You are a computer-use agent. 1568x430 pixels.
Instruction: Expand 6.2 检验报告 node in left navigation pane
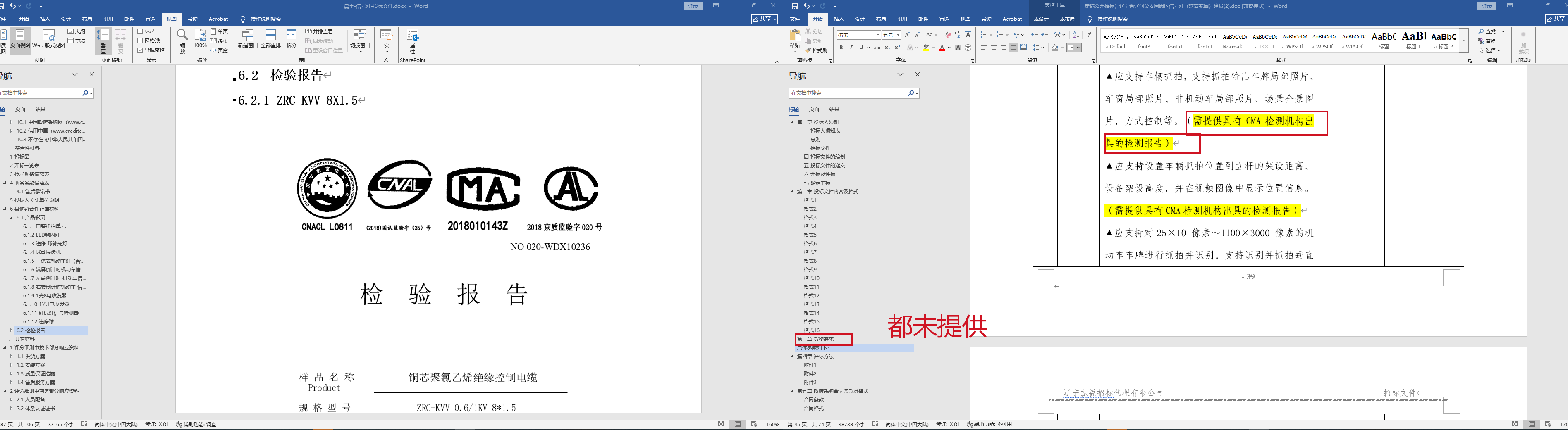tap(11, 330)
